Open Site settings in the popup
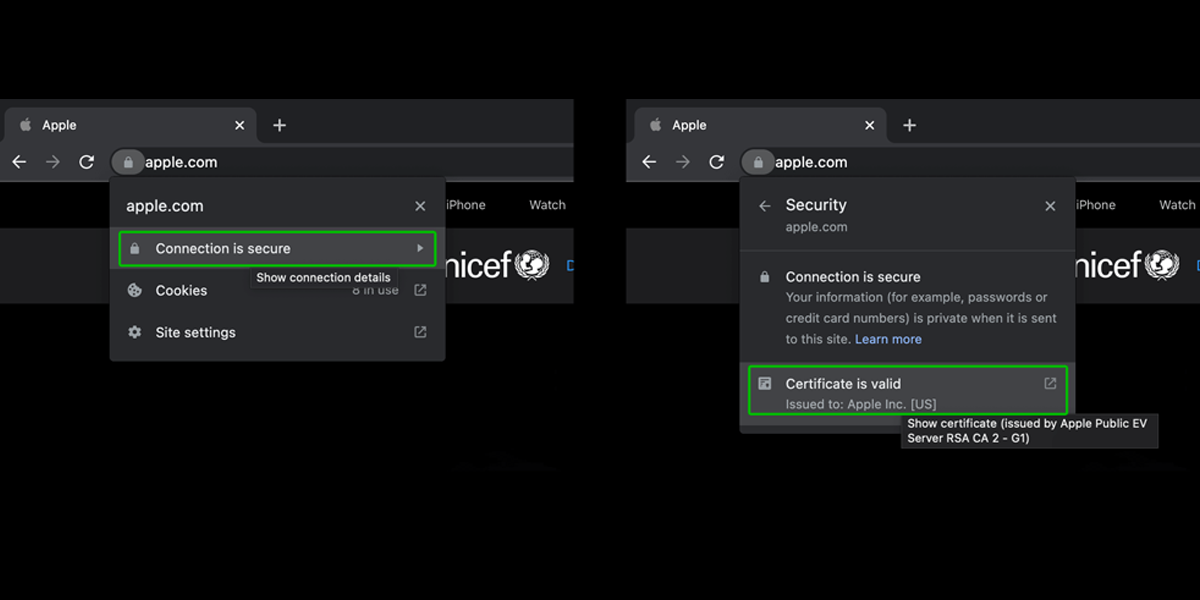The height and width of the screenshot is (600, 1200). [277, 332]
